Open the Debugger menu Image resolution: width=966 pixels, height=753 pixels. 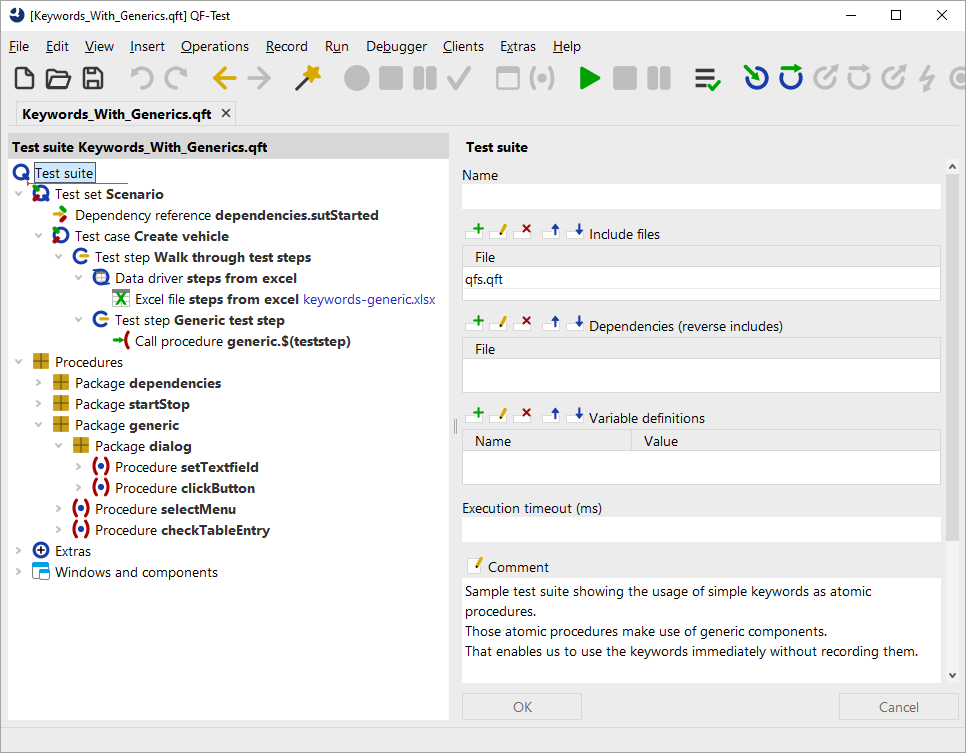[396, 47]
